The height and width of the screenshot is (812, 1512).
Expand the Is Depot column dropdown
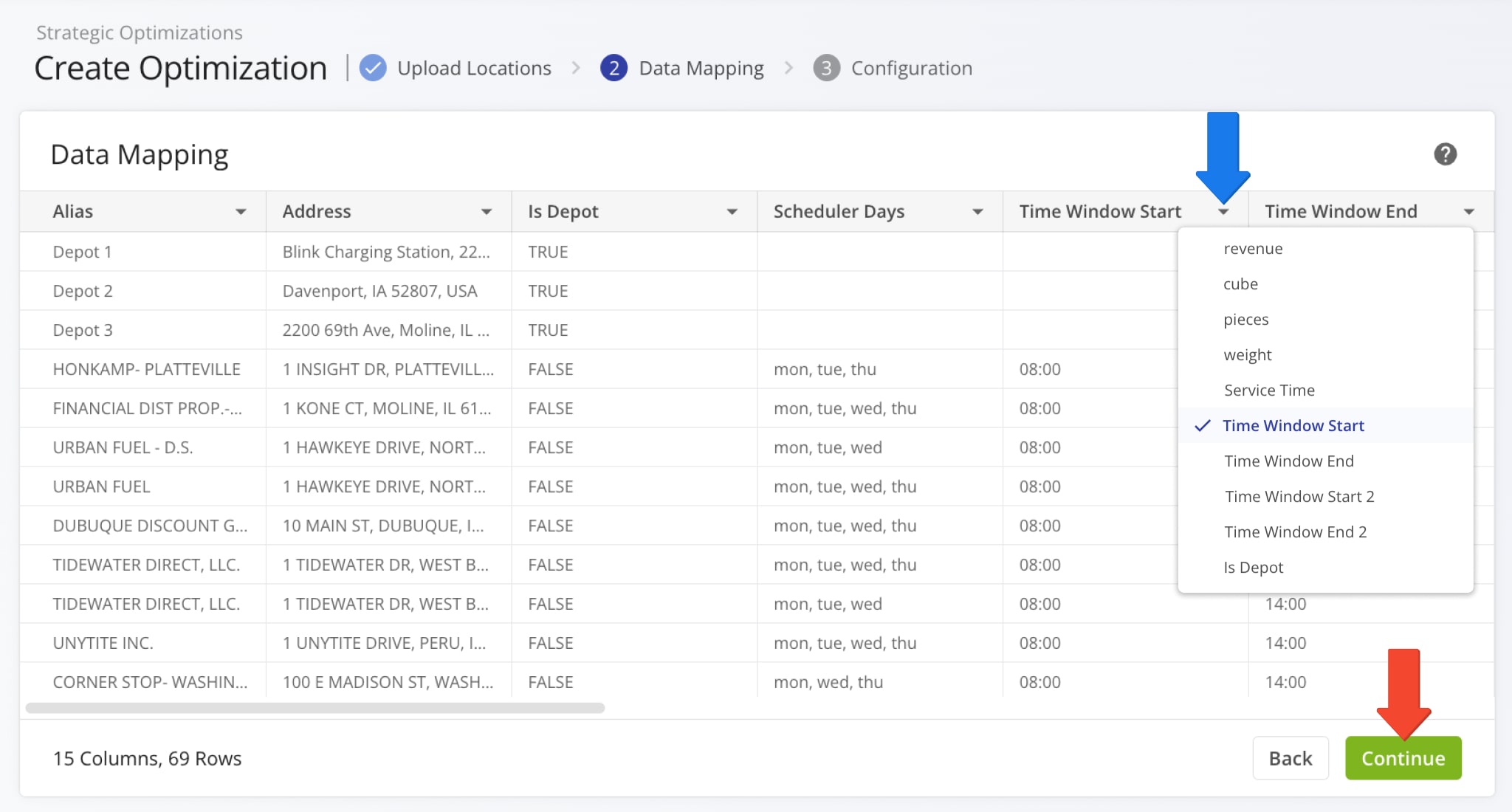[732, 211]
